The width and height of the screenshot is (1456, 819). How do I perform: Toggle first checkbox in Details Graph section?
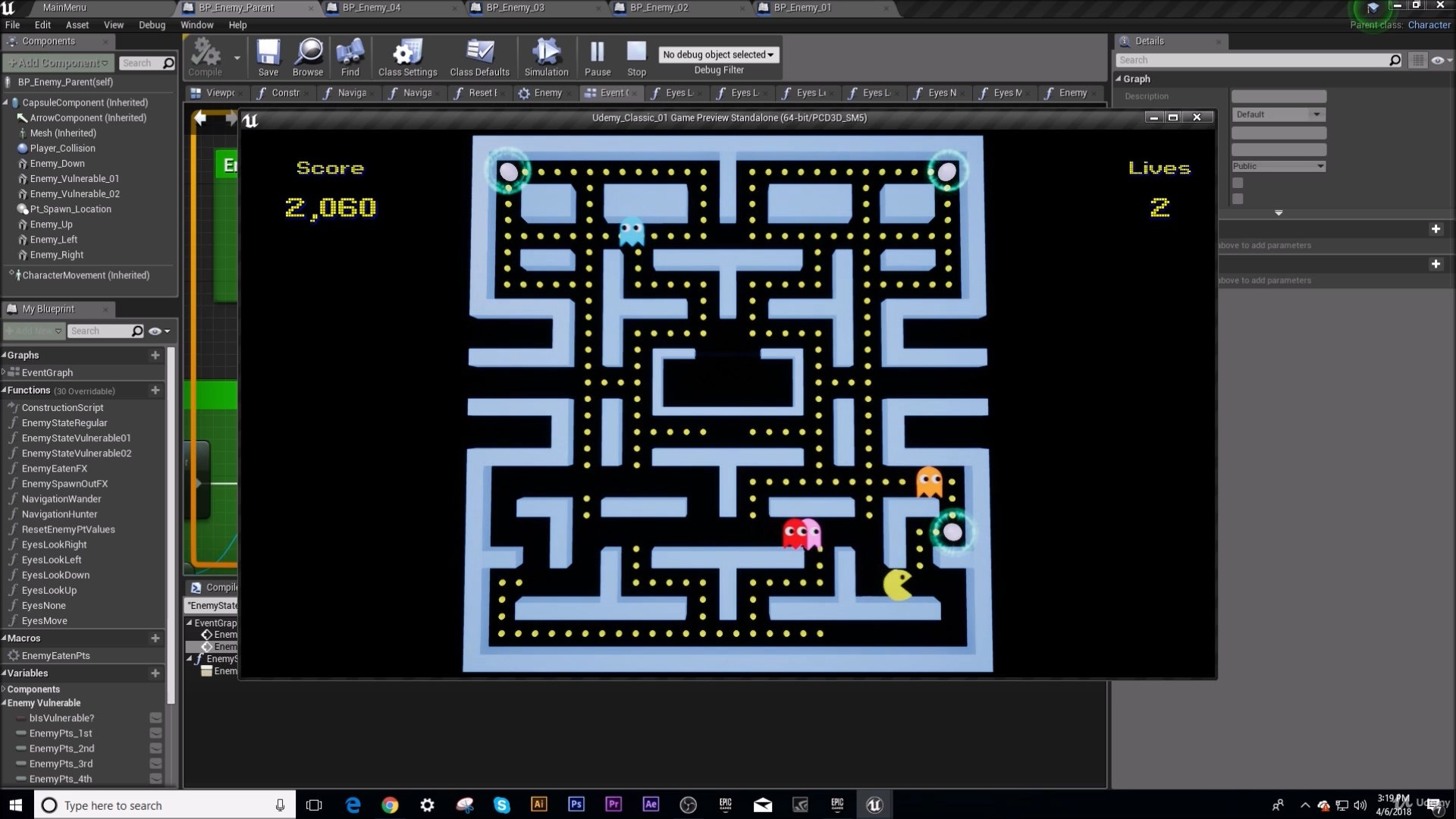coord(1238,183)
